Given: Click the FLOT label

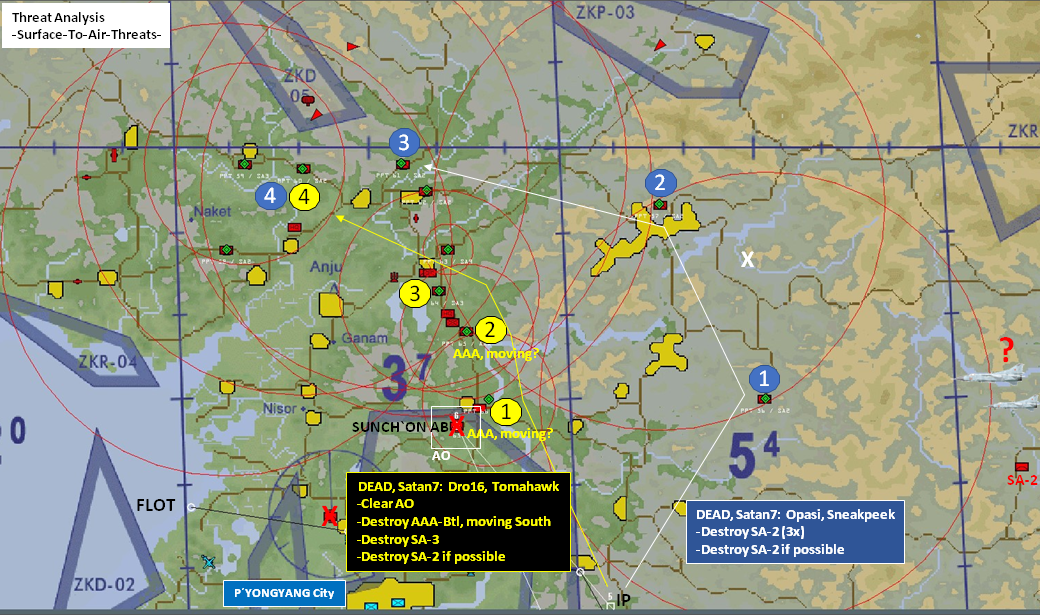Looking at the screenshot, I should (x=156, y=506).
